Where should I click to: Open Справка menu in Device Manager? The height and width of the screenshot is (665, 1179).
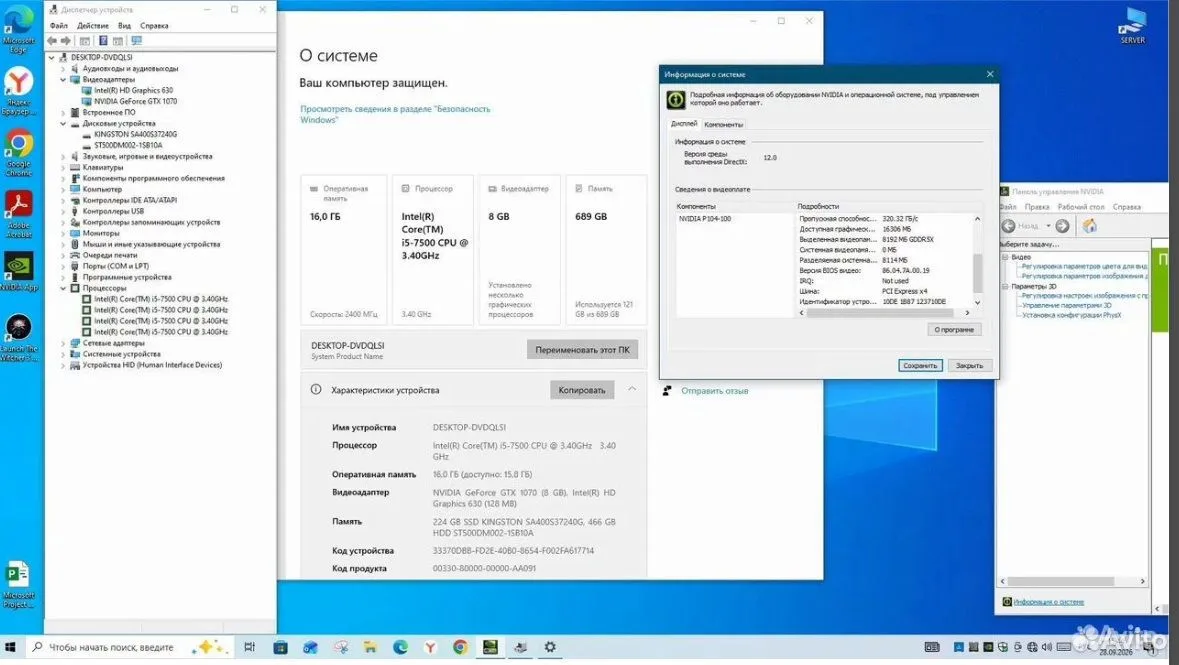pyautogui.click(x=154, y=26)
